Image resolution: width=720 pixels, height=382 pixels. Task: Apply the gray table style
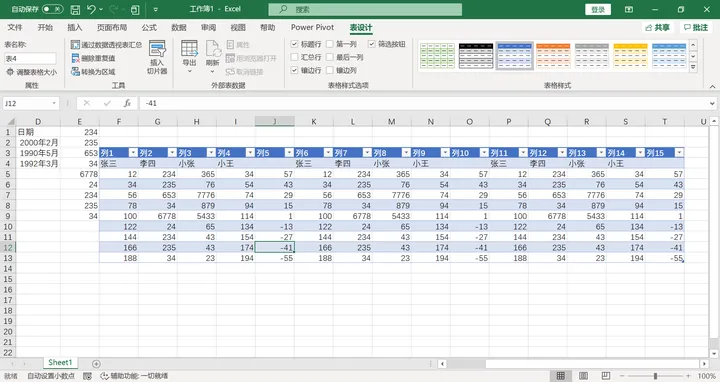[x=591, y=56]
